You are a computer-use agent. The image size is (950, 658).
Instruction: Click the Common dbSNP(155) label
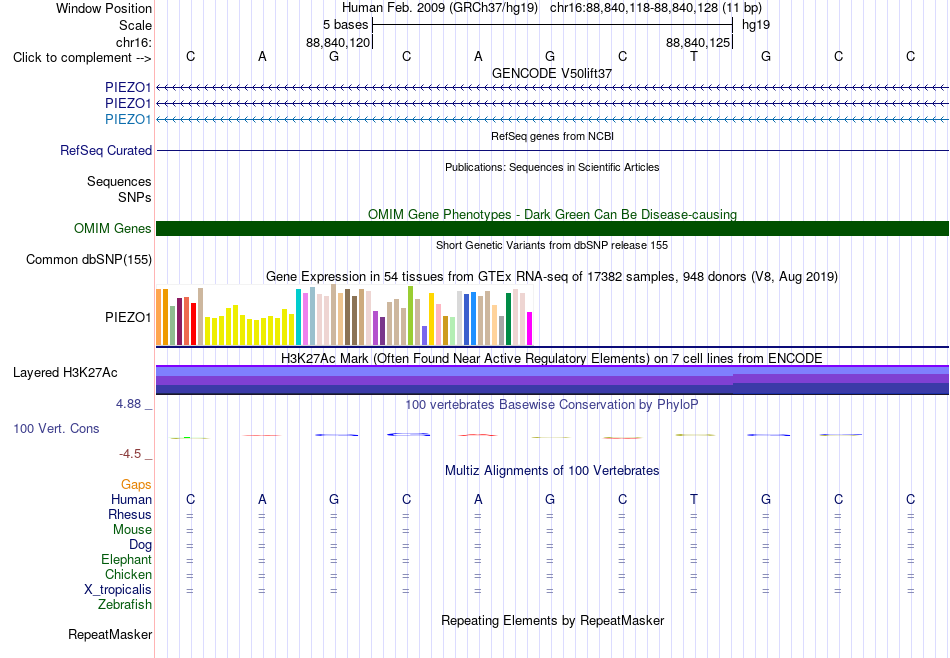88,259
